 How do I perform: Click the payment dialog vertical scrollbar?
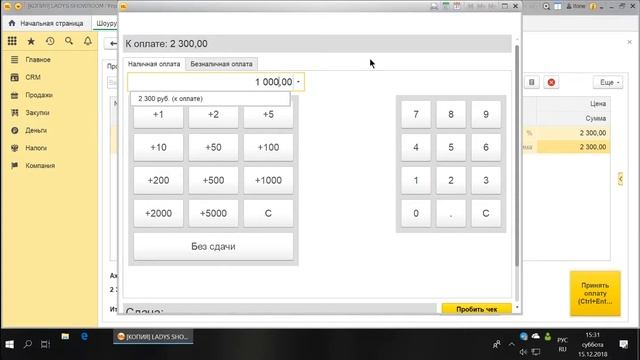click(x=517, y=155)
